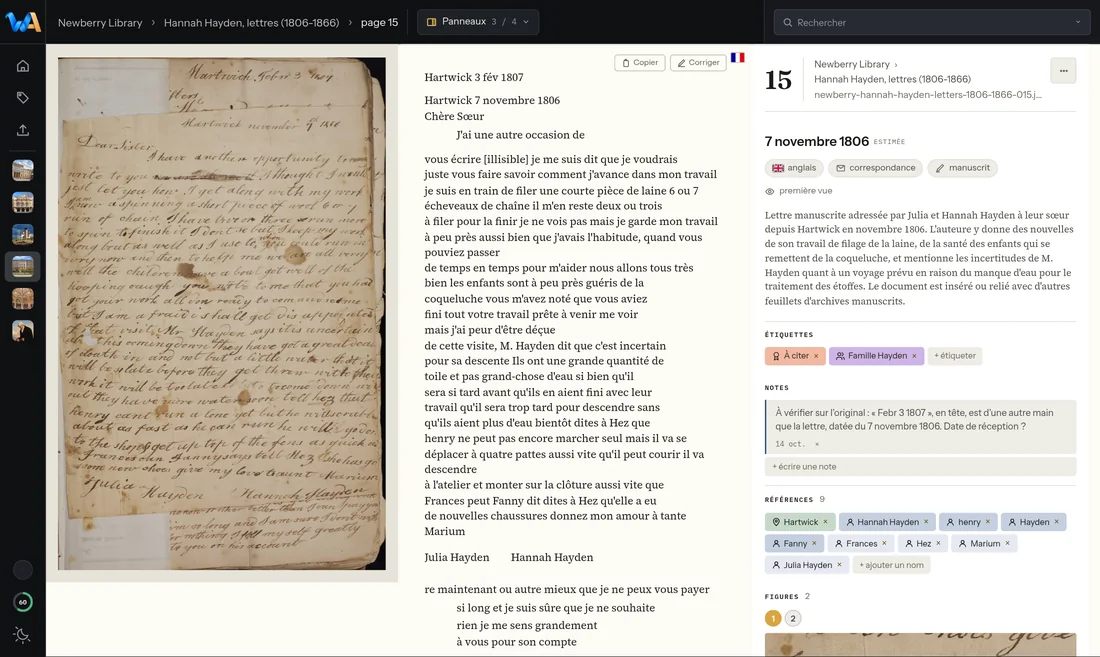Screen dimensions: 1100x657
Task: Click the page 15 breadcrumb
Action: click(379, 22)
